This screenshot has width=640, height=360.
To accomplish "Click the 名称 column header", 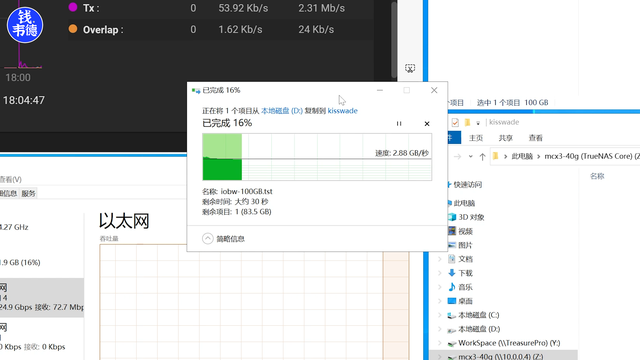I will (597, 176).
